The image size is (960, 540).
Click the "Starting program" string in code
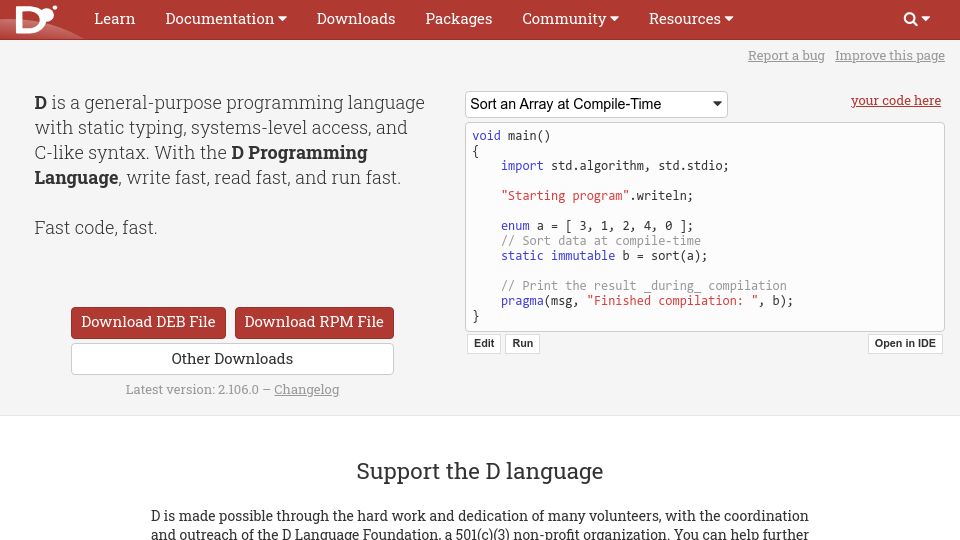click(x=565, y=196)
